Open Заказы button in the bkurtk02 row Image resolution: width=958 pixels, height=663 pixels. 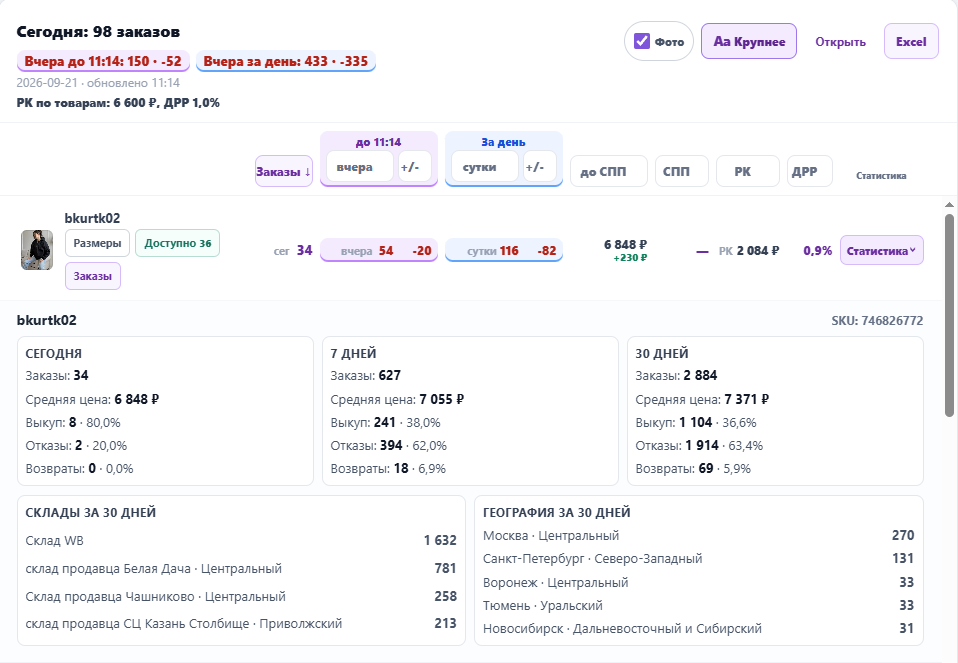tap(93, 276)
